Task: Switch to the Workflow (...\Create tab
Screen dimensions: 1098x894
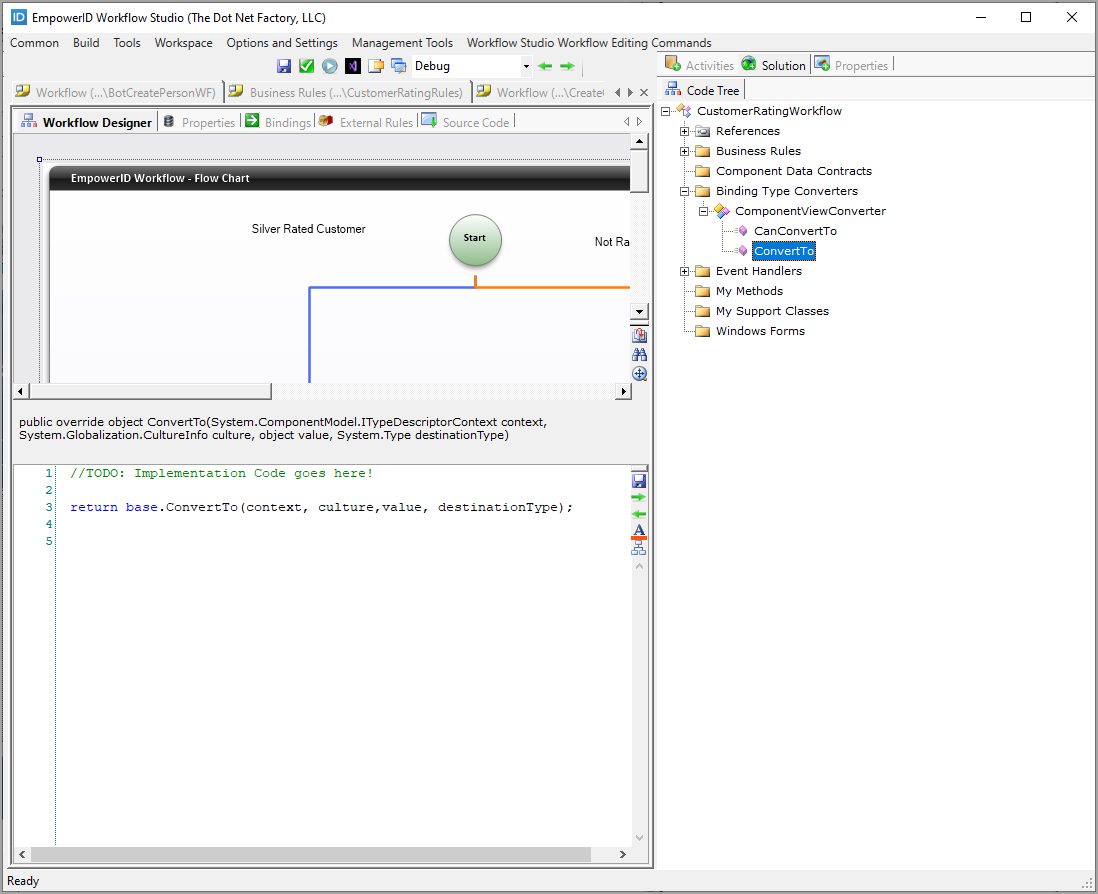Action: pyautogui.click(x=541, y=92)
